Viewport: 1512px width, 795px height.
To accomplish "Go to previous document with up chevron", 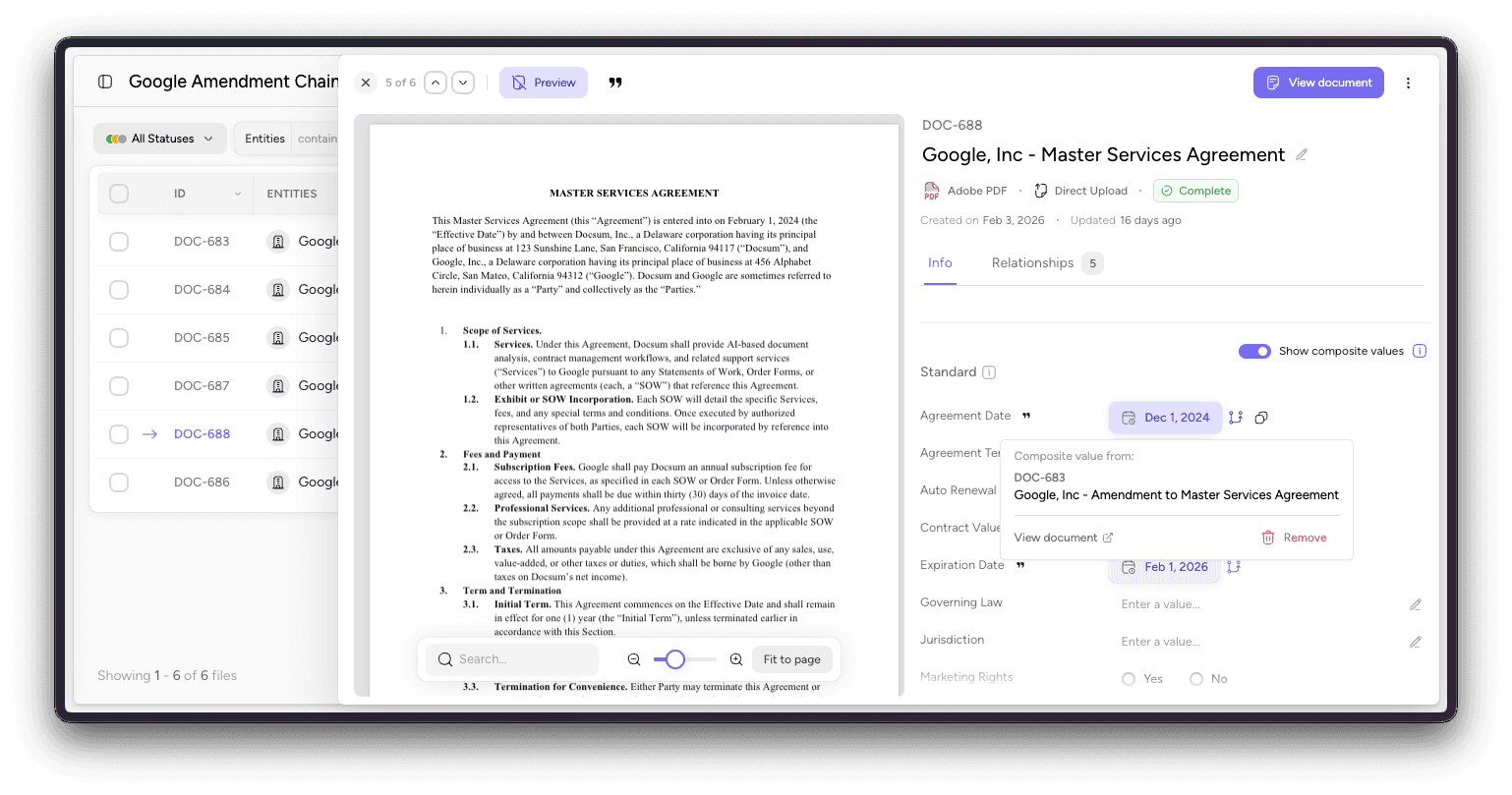I will (x=436, y=83).
